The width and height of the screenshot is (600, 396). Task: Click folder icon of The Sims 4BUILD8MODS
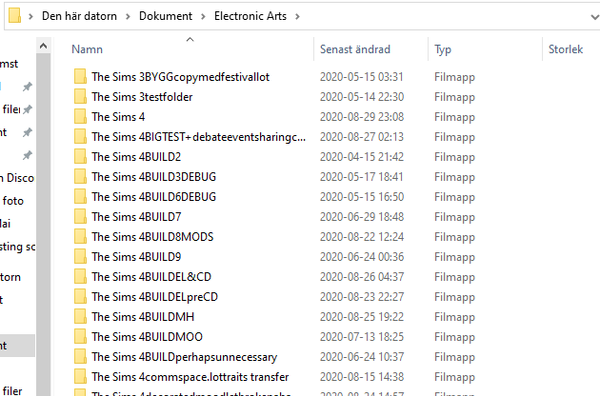pos(80,236)
